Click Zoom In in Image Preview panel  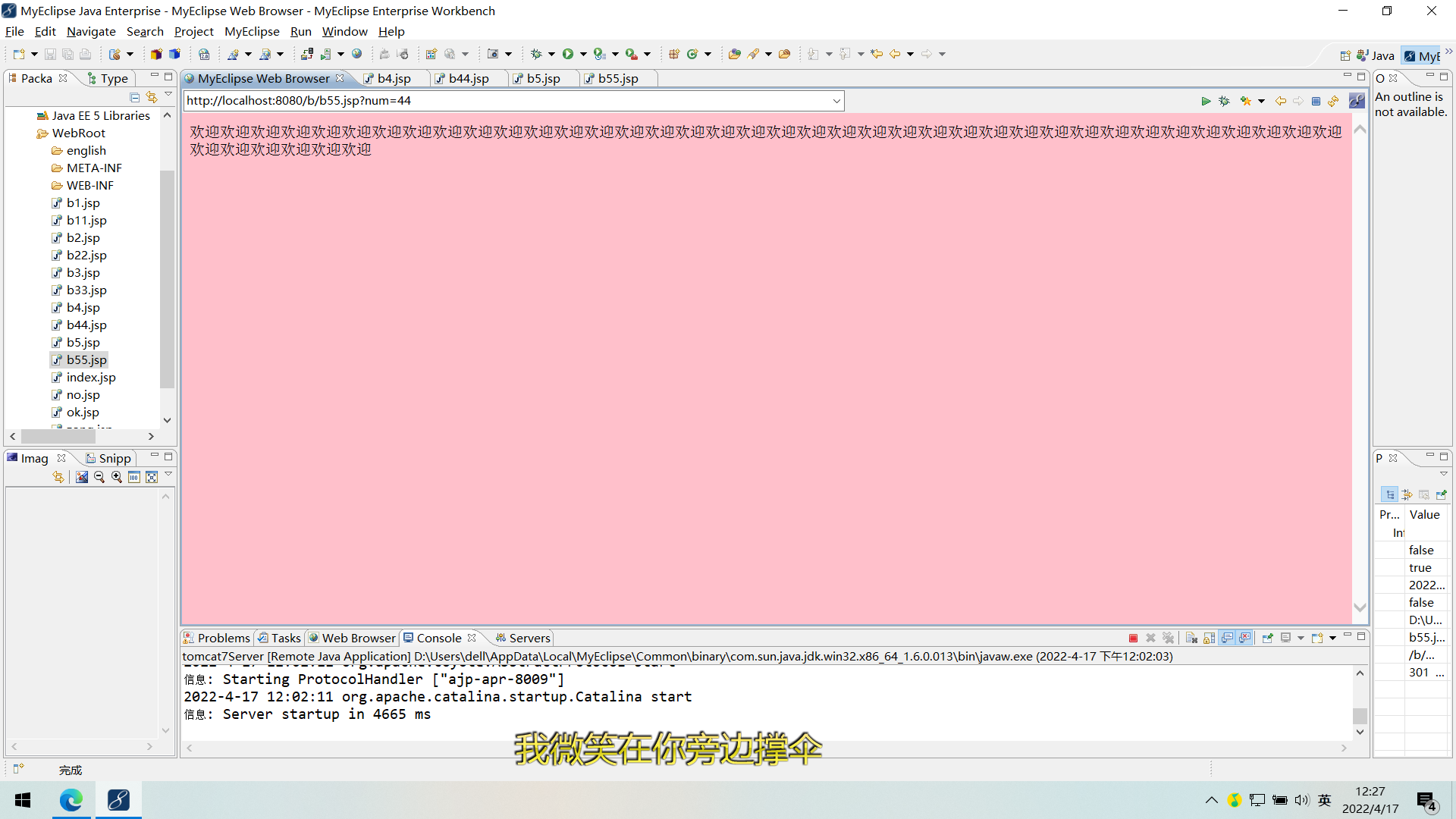(x=117, y=477)
